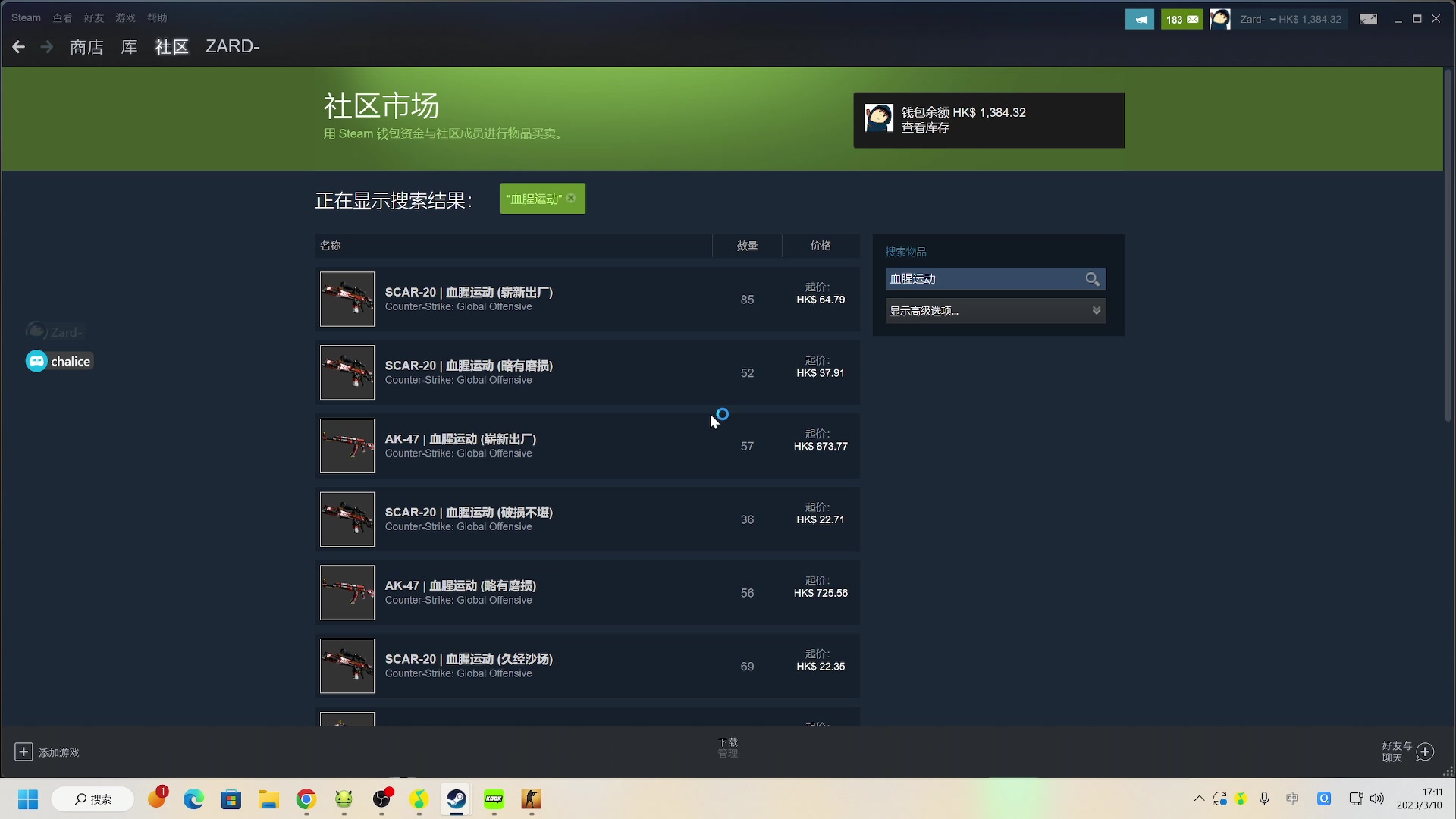Click the 血腥运动 search input field
This screenshot has width=1456, height=819.
983,279
